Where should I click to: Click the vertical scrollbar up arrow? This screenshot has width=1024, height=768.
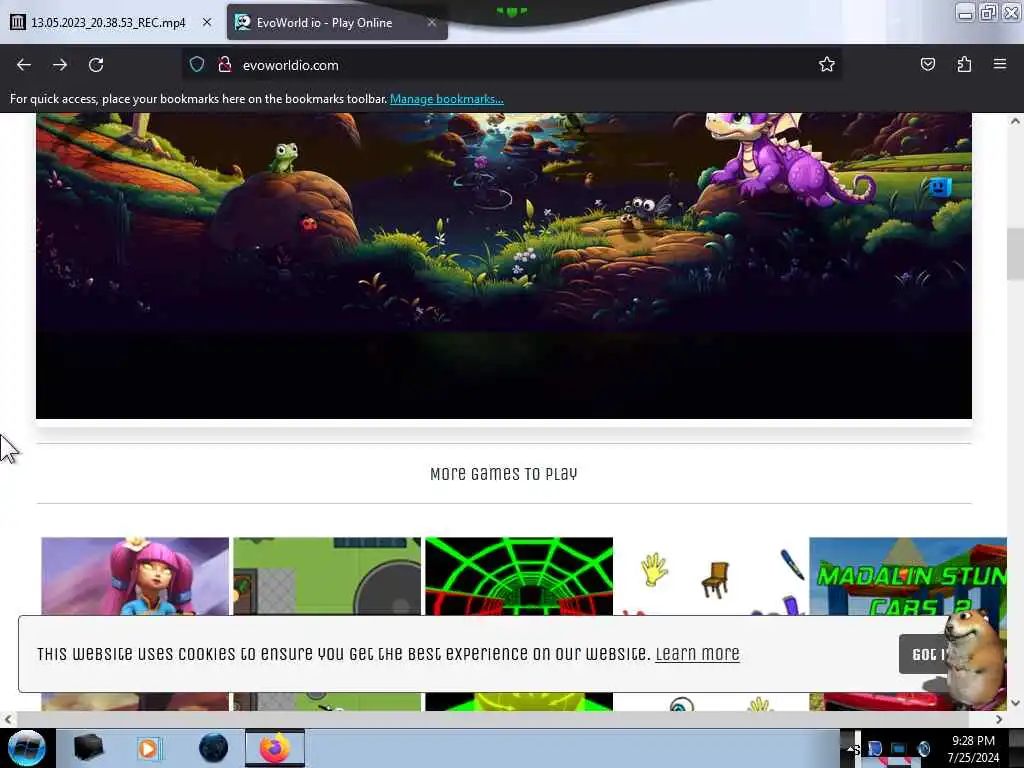click(x=1015, y=121)
